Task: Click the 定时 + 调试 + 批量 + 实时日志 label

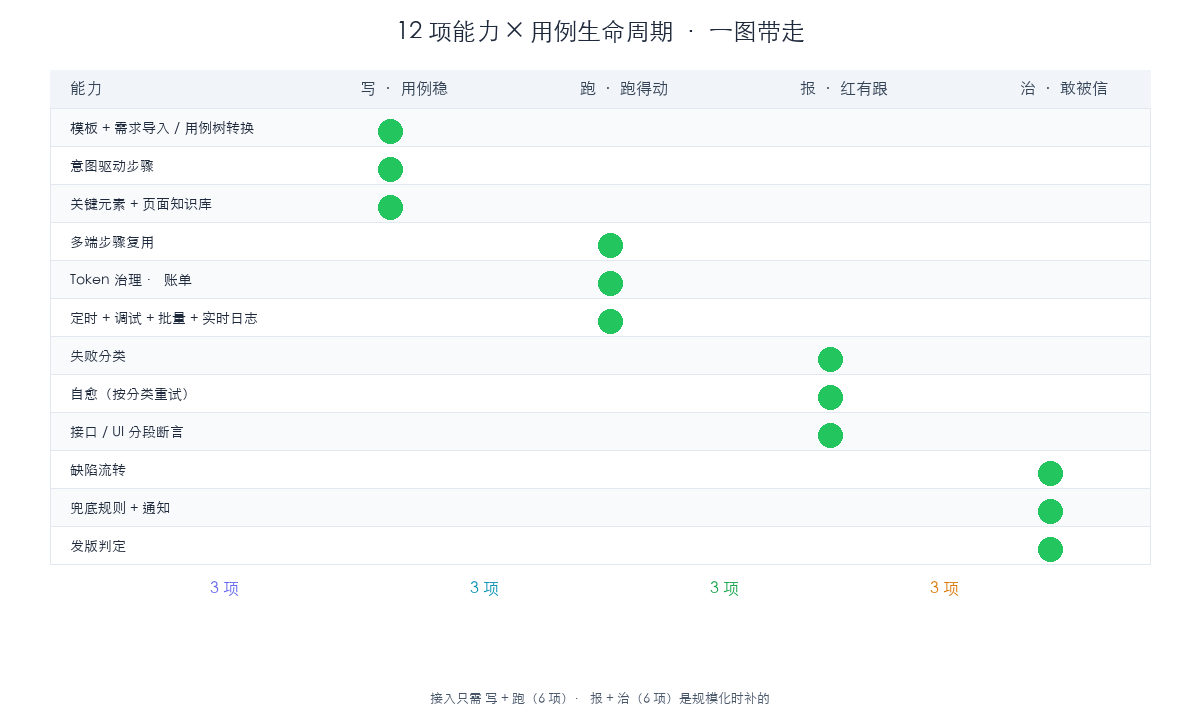Action: pos(164,318)
